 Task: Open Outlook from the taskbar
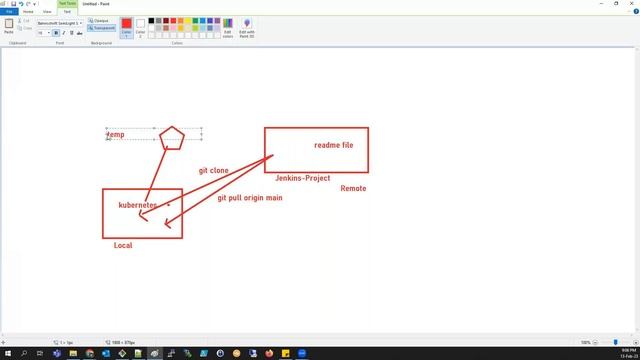click(x=106, y=353)
